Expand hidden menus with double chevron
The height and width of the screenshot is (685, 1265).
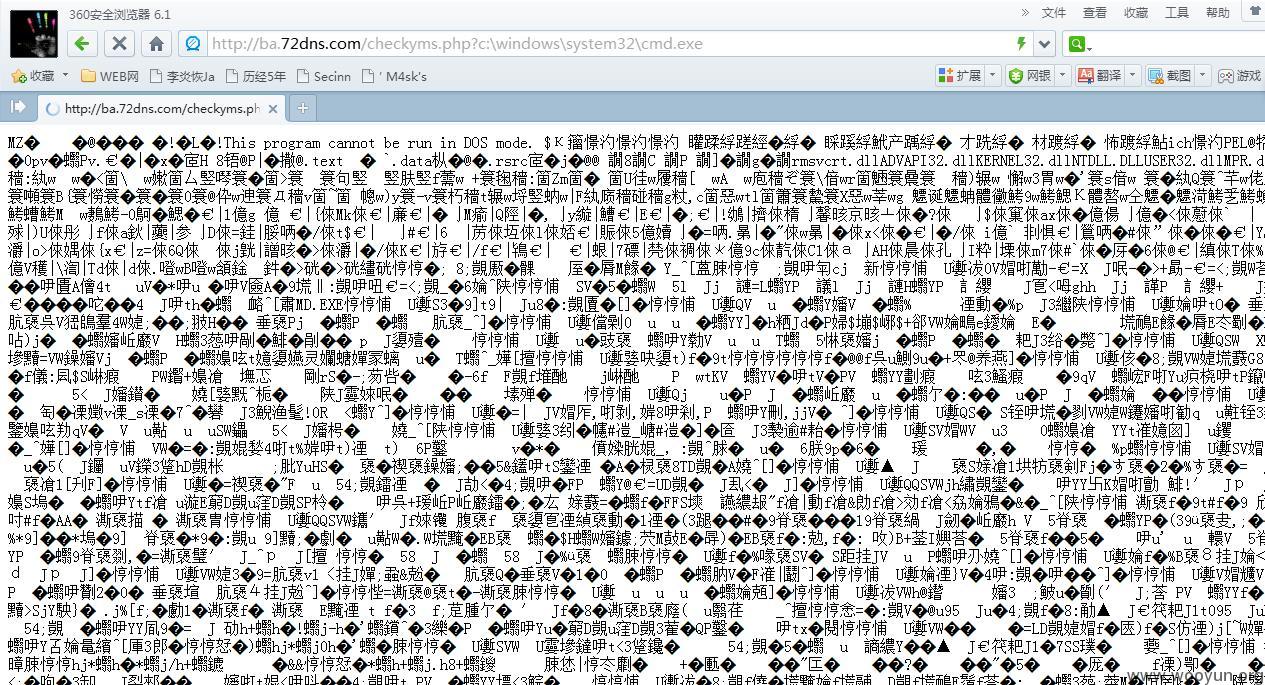(x=1025, y=13)
